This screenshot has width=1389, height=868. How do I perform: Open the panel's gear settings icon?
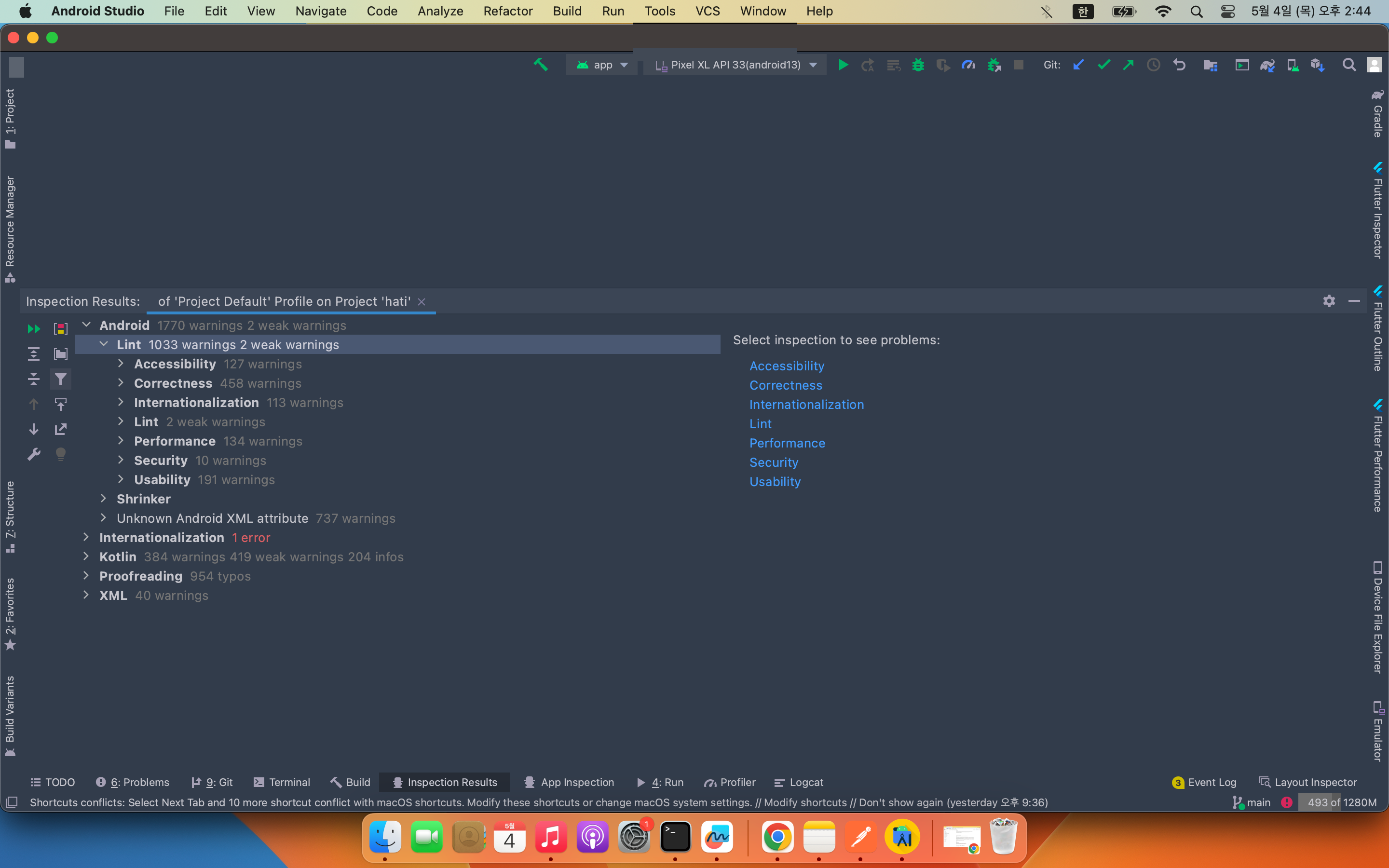coord(1329,301)
